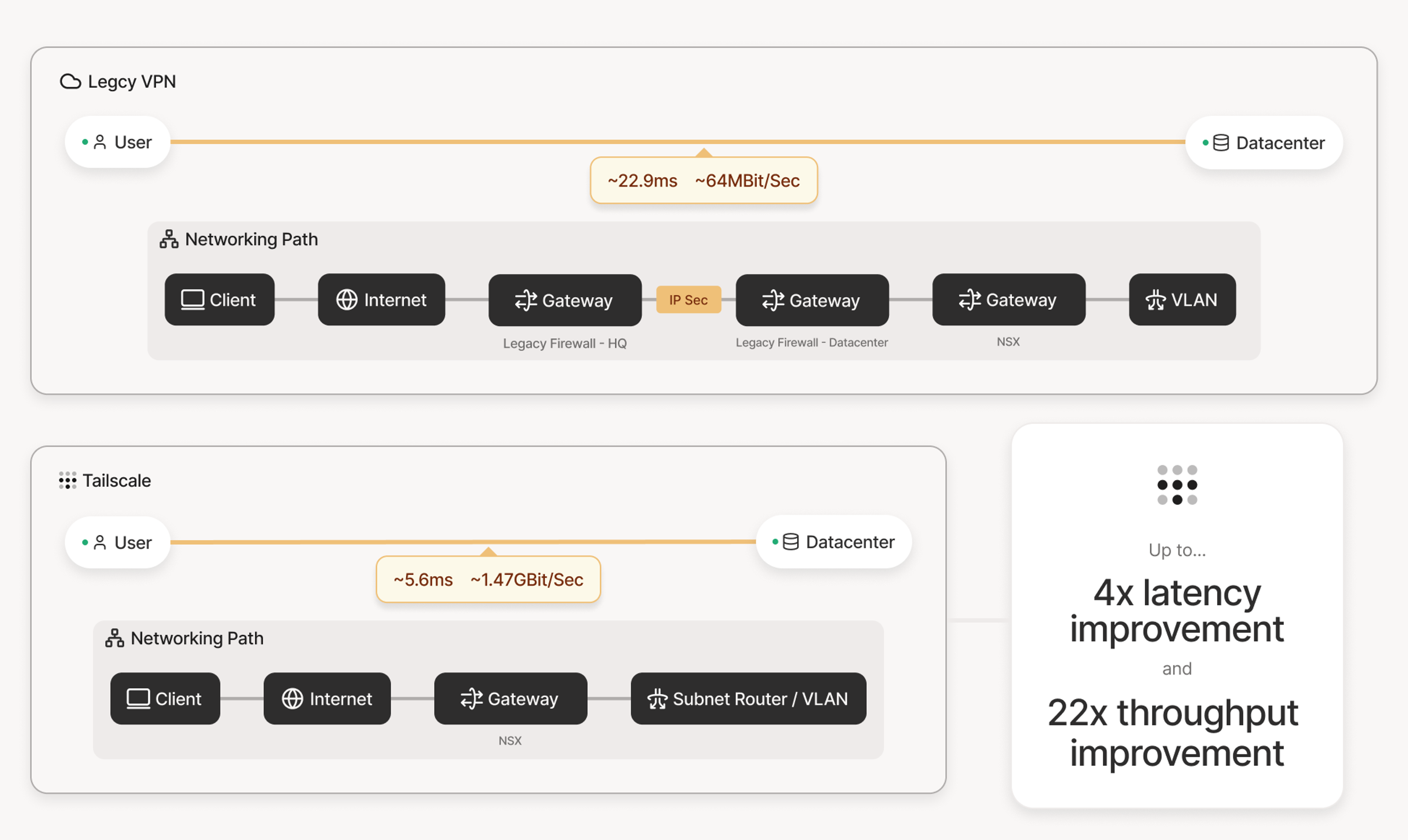Click laptop icon in Tailscale Client node
Viewport: 1408px width, 840px height.
click(x=138, y=699)
